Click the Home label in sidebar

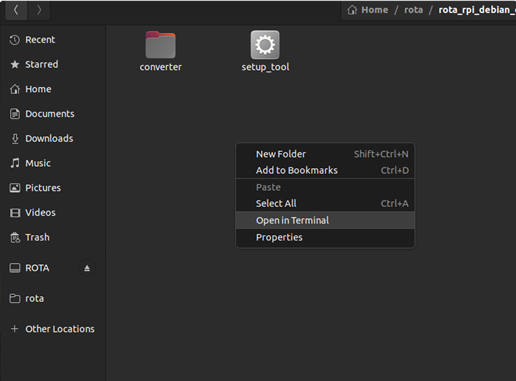click(38, 89)
